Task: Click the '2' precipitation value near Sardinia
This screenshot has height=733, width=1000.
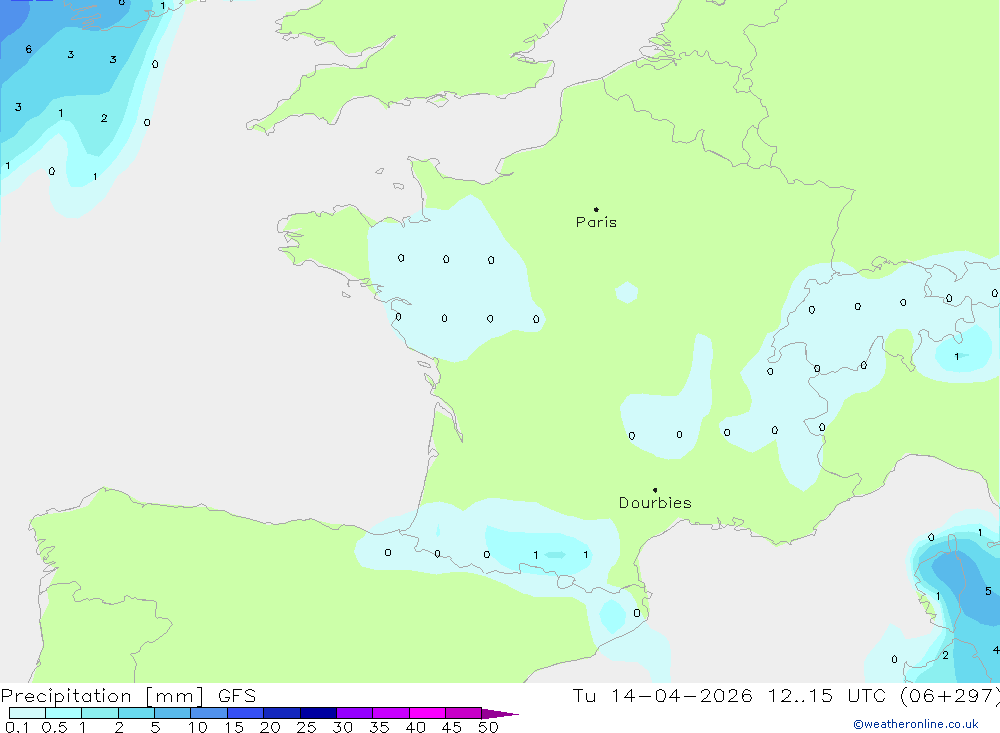Action: [945, 655]
